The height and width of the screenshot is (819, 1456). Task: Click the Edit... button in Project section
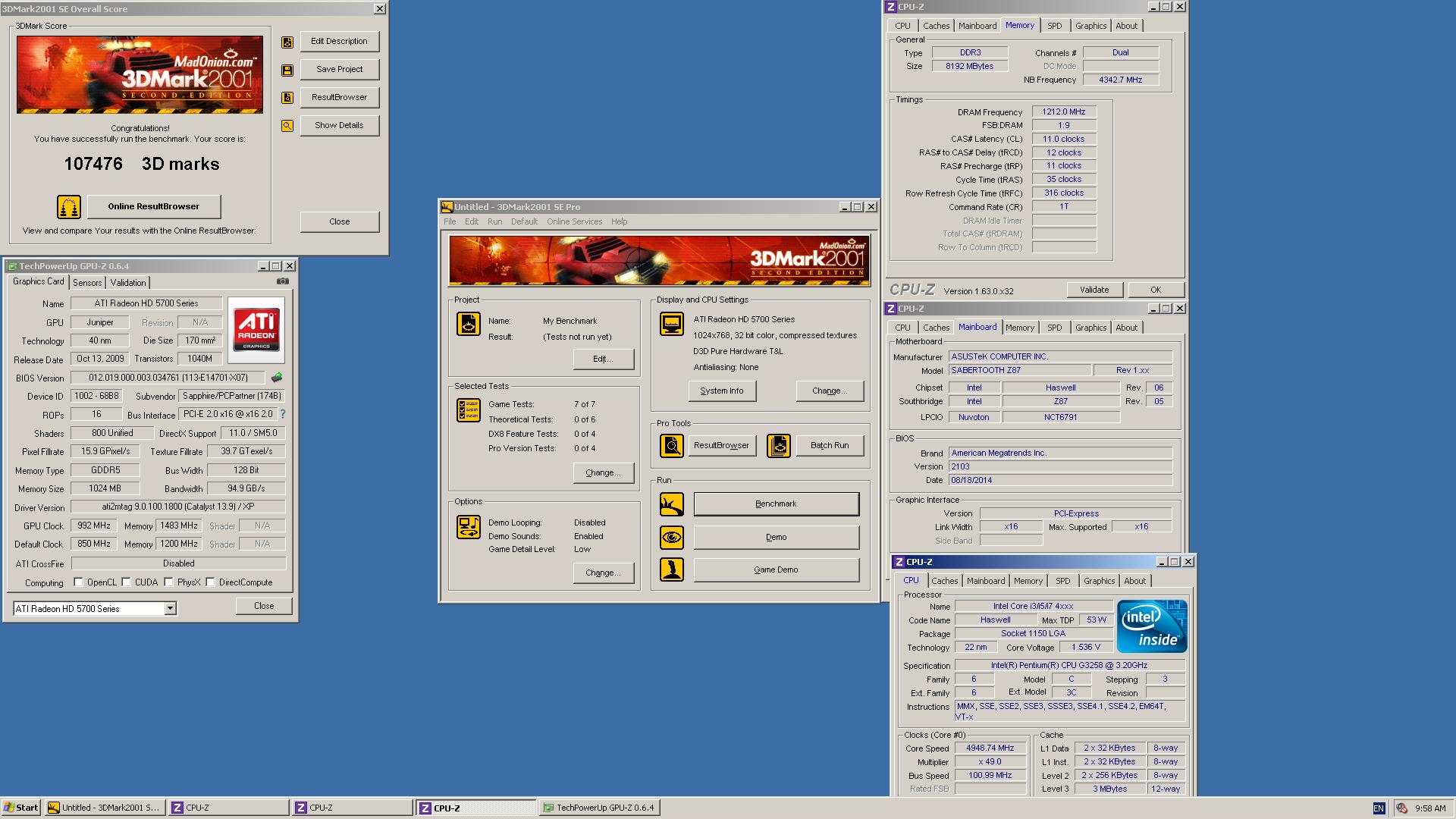pos(603,359)
